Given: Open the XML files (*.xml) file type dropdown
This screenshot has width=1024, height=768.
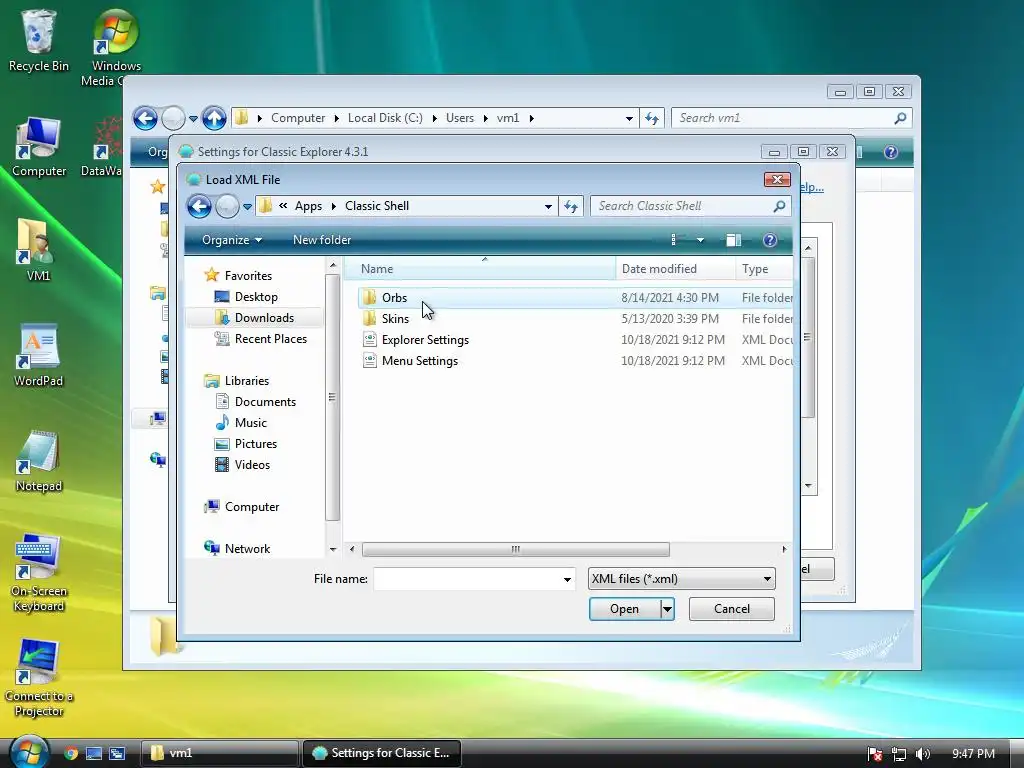Looking at the screenshot, I should pyautogui.click(x=681, y=579).
